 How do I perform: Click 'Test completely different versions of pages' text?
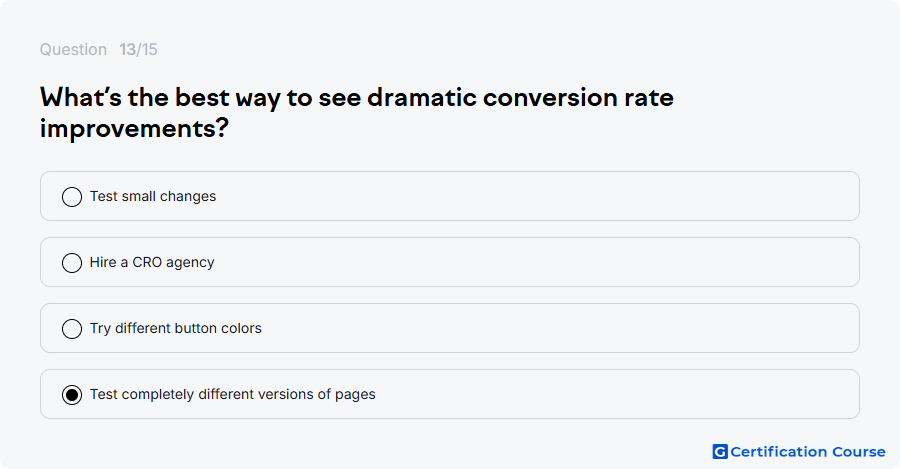point(232,394)
